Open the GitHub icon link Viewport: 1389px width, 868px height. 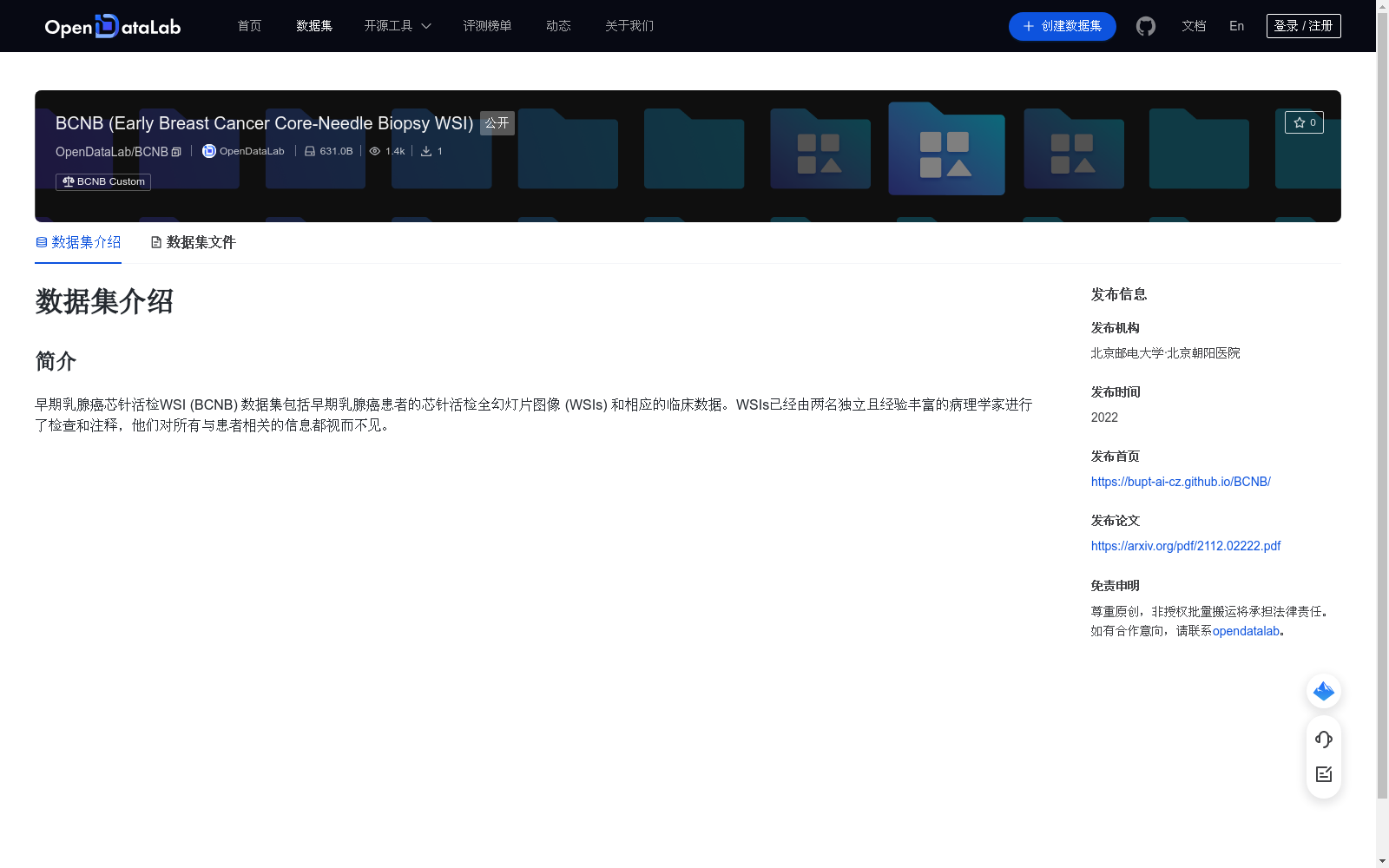(1146, 26)
